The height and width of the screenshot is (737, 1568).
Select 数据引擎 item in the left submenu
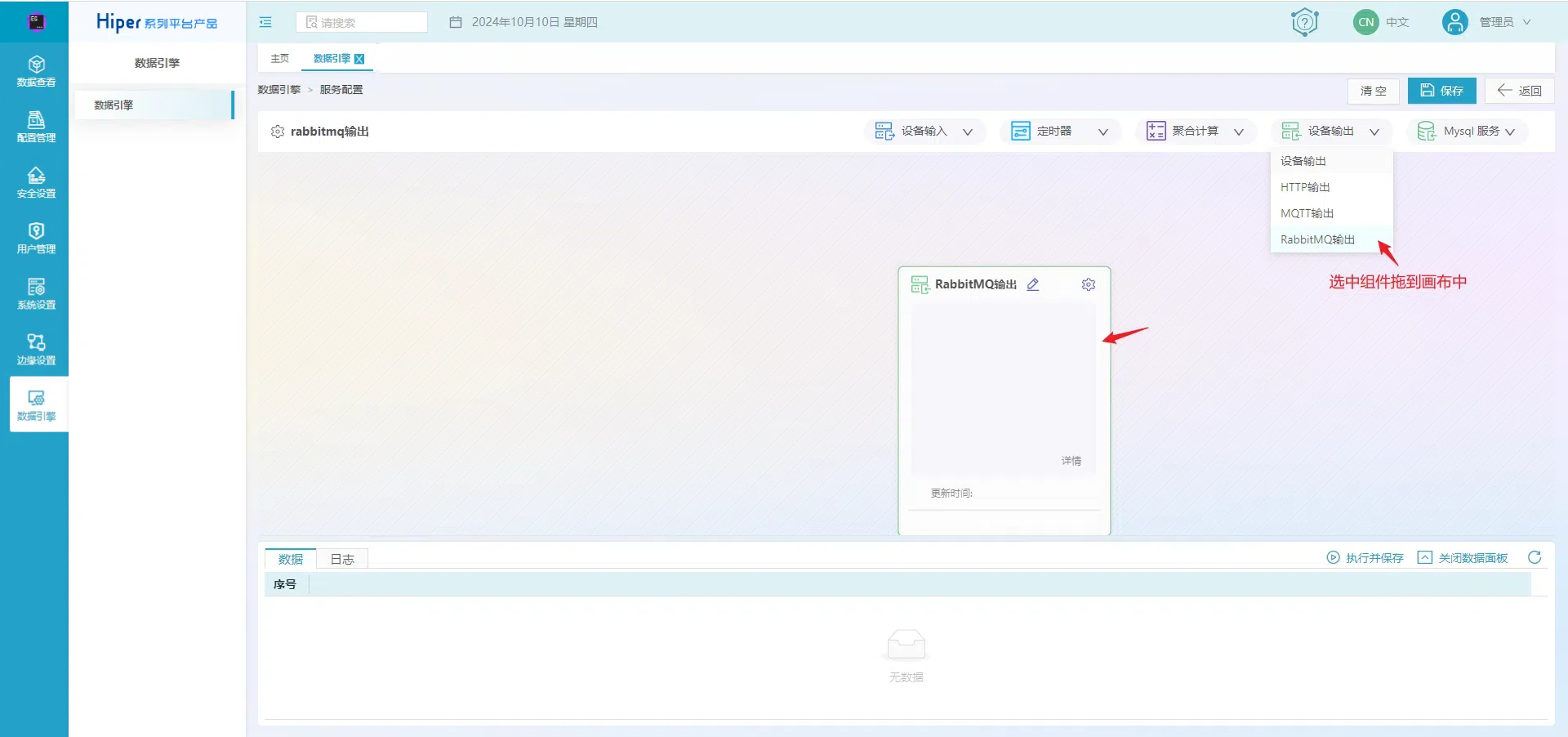tap(154, 105)
